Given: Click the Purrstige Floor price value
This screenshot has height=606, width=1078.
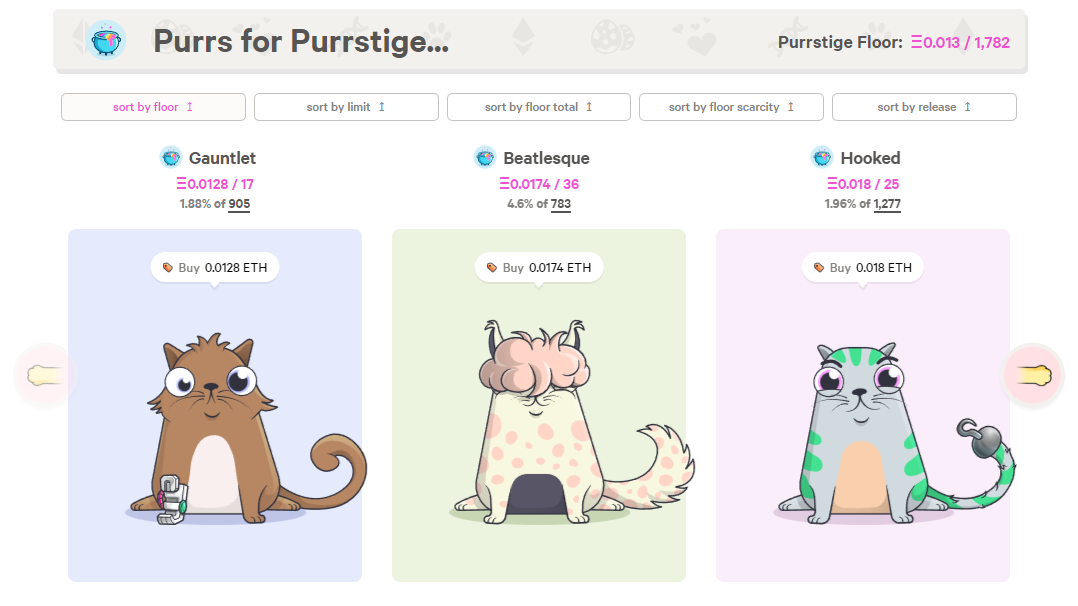Looking at the screenshot, I should coord(966,42).
